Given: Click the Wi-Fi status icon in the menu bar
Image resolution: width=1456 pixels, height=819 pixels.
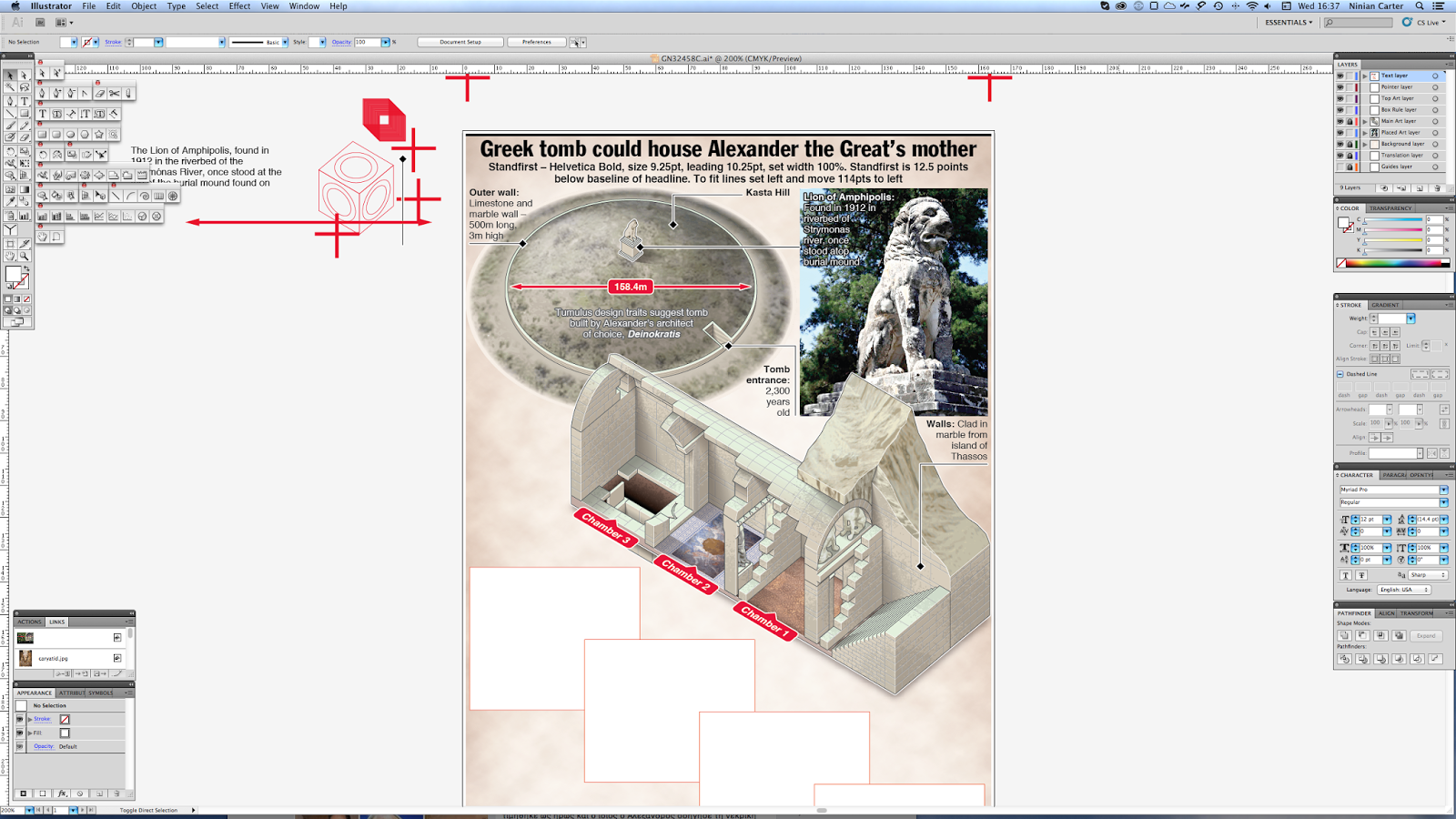Looking at the screenshot, I should 1252,6.
